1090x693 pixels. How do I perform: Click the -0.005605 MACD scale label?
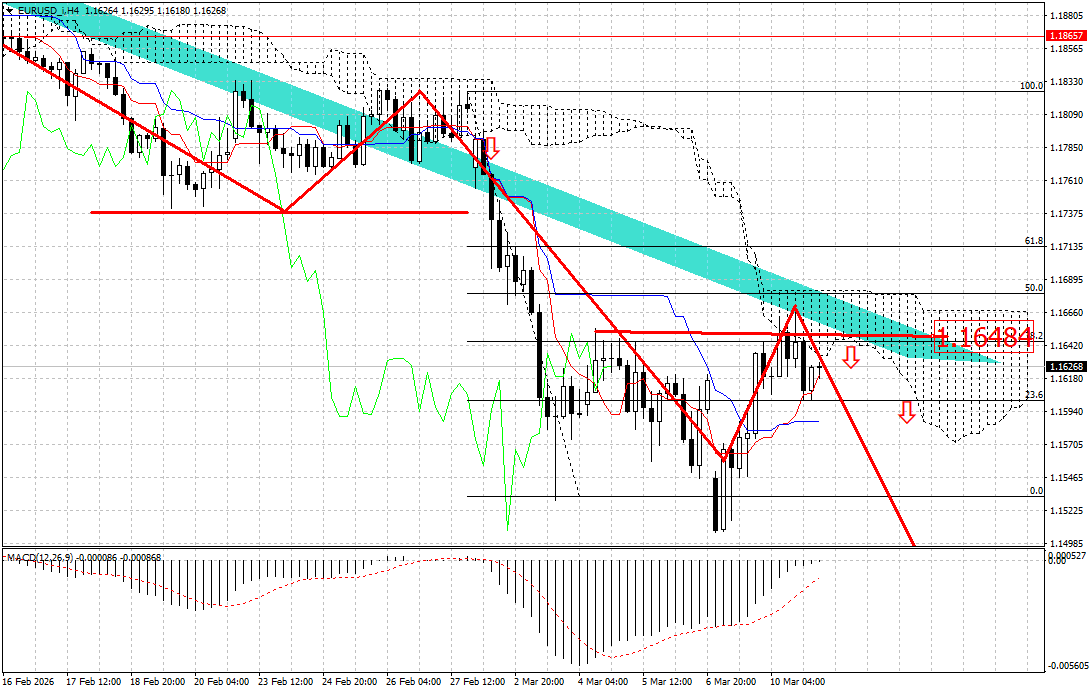[1067, 666]
